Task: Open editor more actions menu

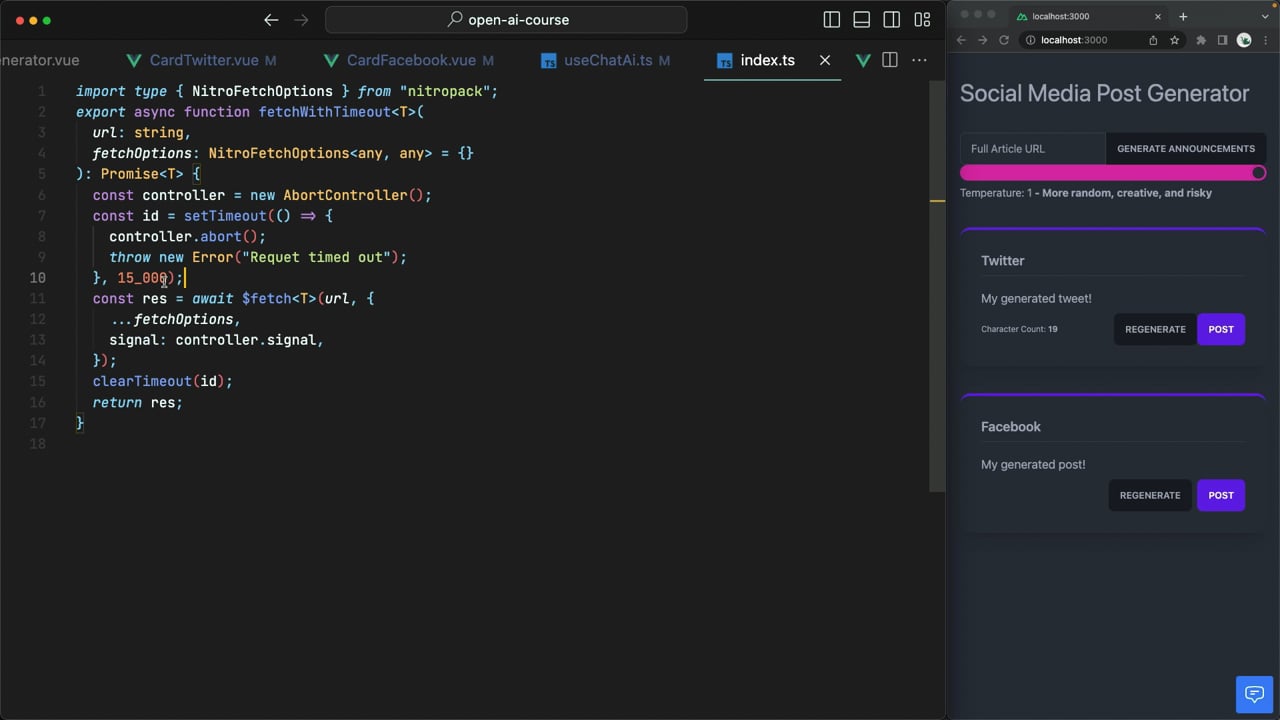Action: (919, 60)
